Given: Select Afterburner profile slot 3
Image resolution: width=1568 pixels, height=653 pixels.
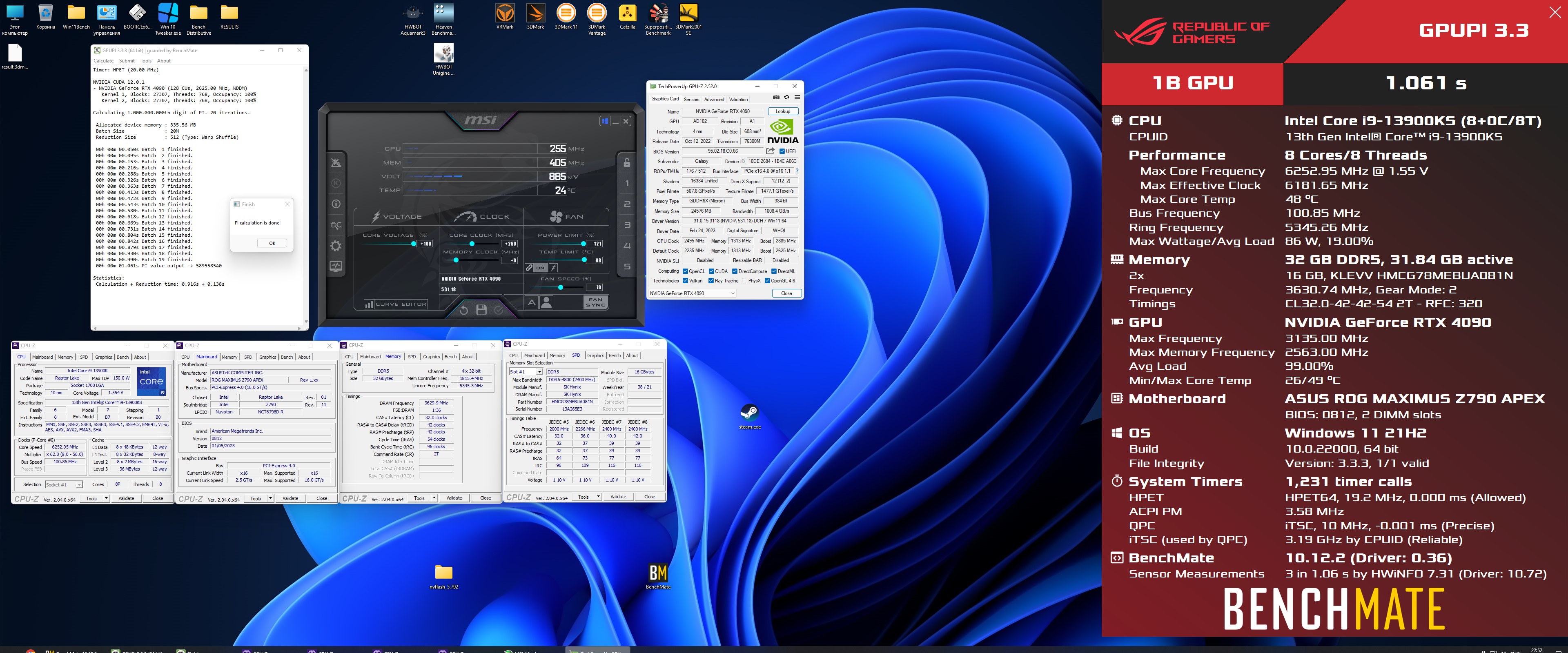Looking at the screenshot, I should 627,225.
